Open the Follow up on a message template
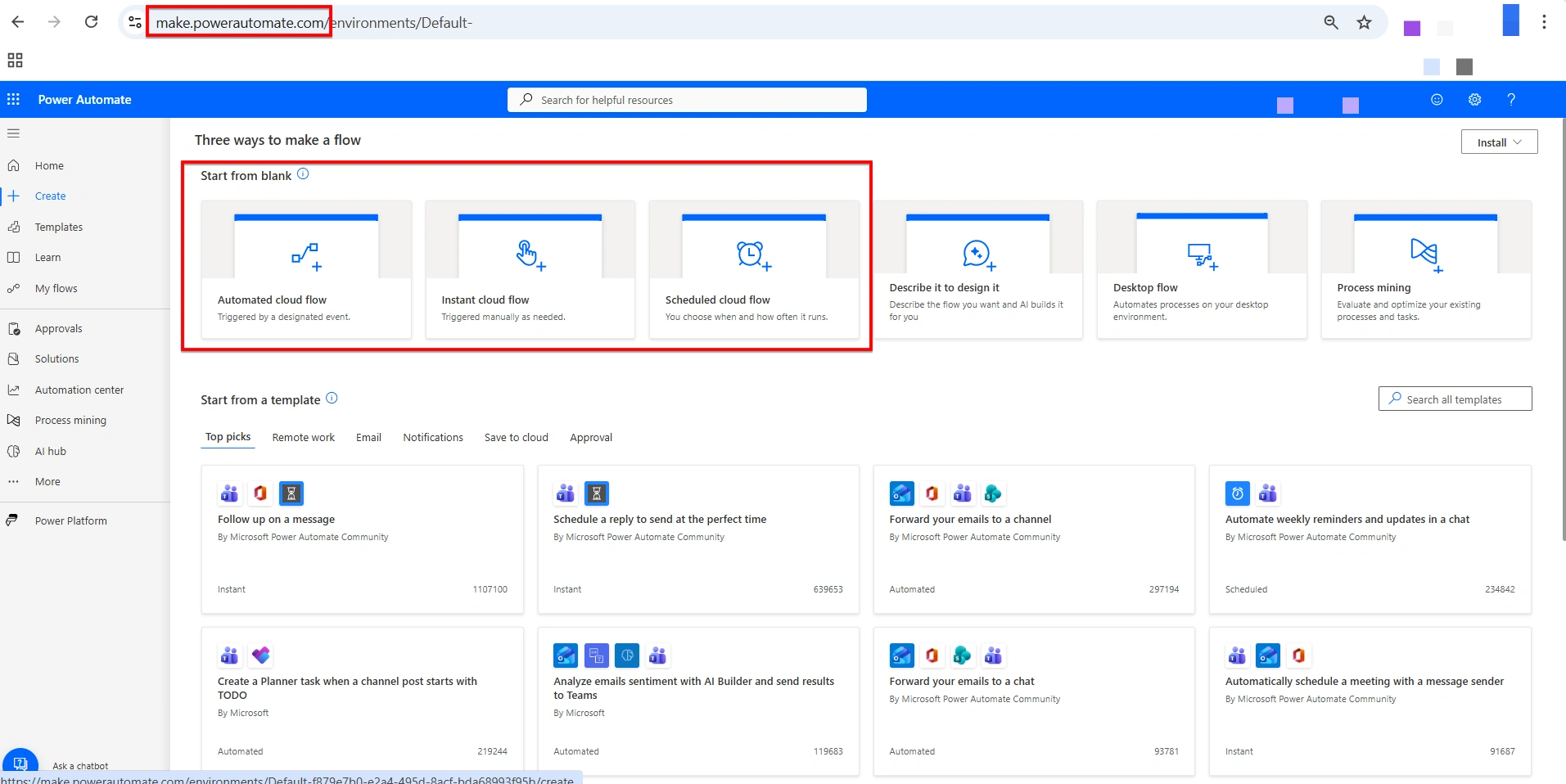This screenshot has height=784, width=1566. pyautogui.click(x=363, y=539)
